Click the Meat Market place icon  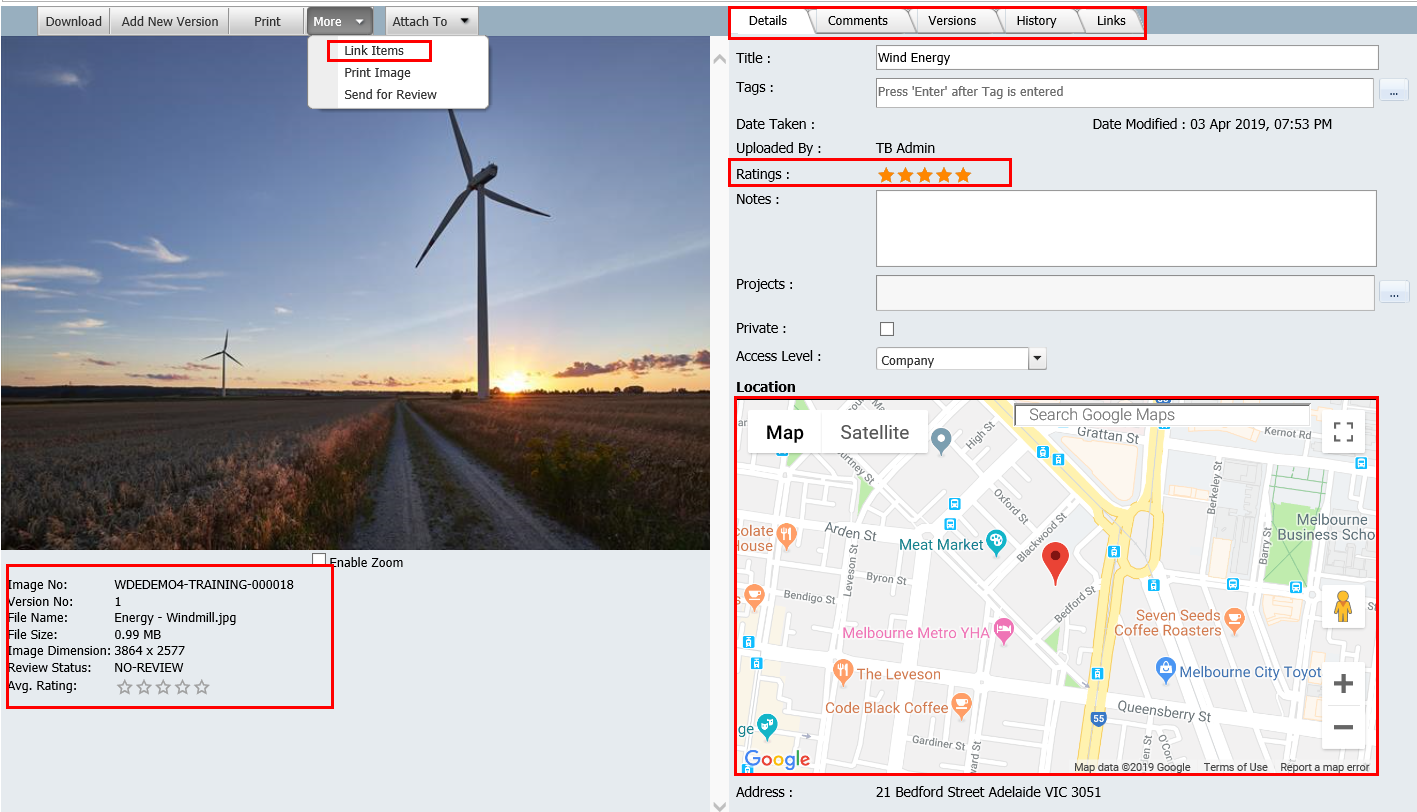996,542
